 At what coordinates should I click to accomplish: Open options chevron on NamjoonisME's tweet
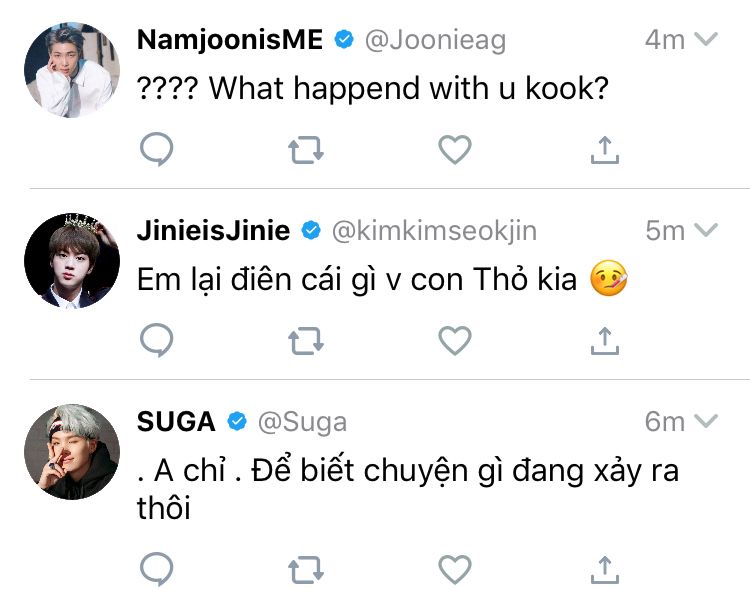(706, 40)
